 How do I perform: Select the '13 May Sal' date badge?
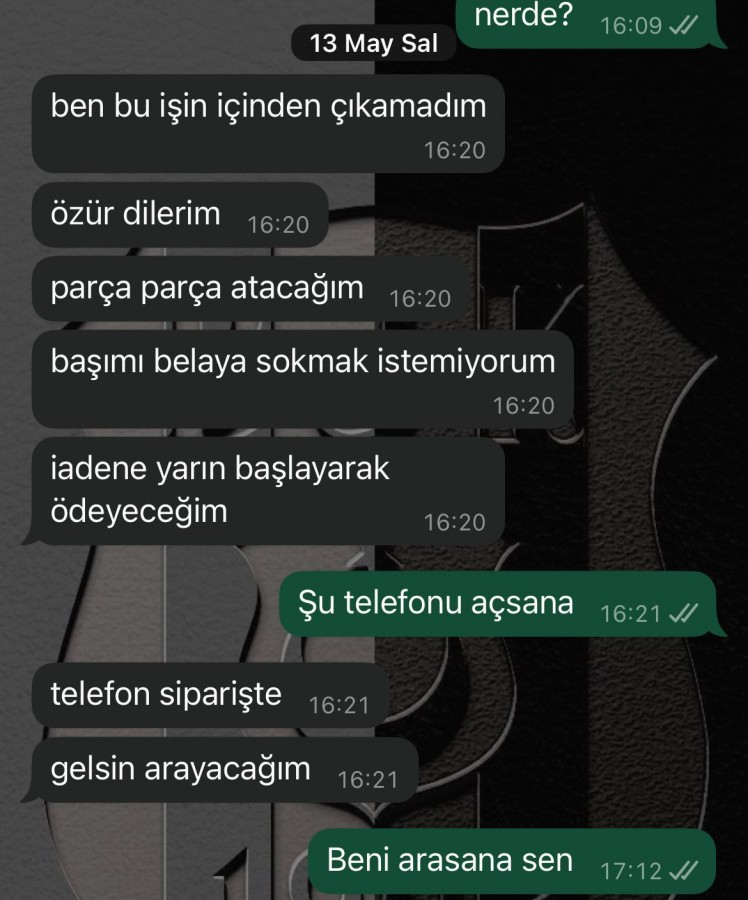[374, 43]
